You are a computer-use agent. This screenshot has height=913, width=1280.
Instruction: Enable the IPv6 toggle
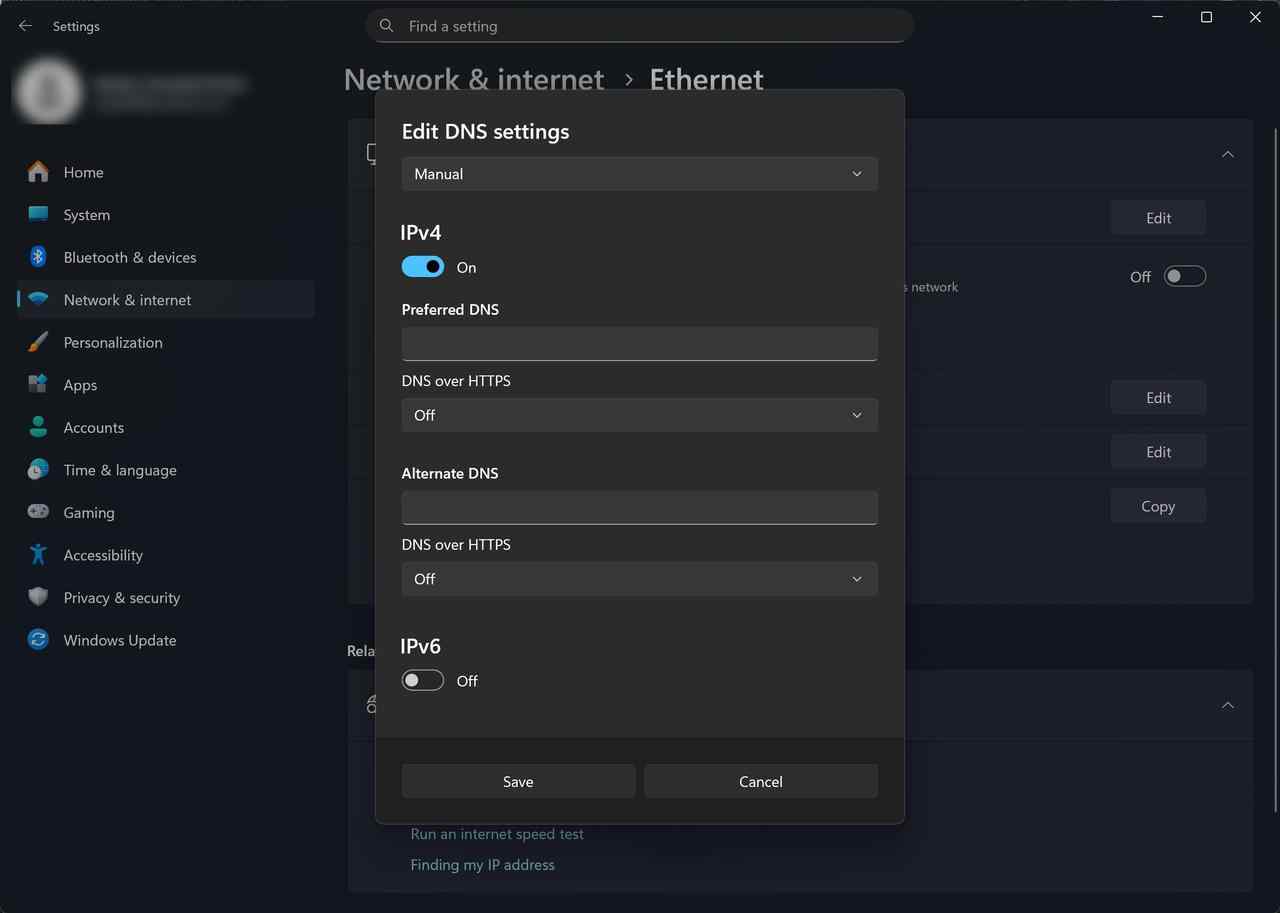(423, 681)
